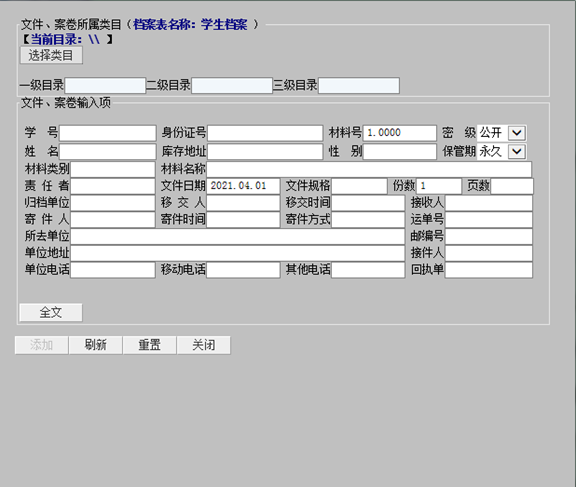Close the form with 关闭 button
576x487 pixels.
coord(204,345)
